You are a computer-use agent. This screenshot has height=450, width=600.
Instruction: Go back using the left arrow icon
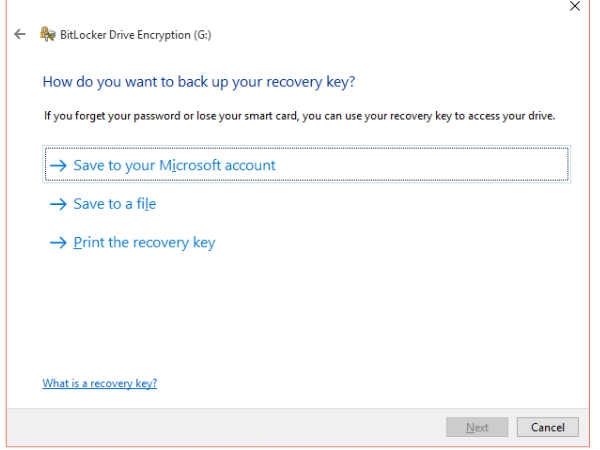20,34
